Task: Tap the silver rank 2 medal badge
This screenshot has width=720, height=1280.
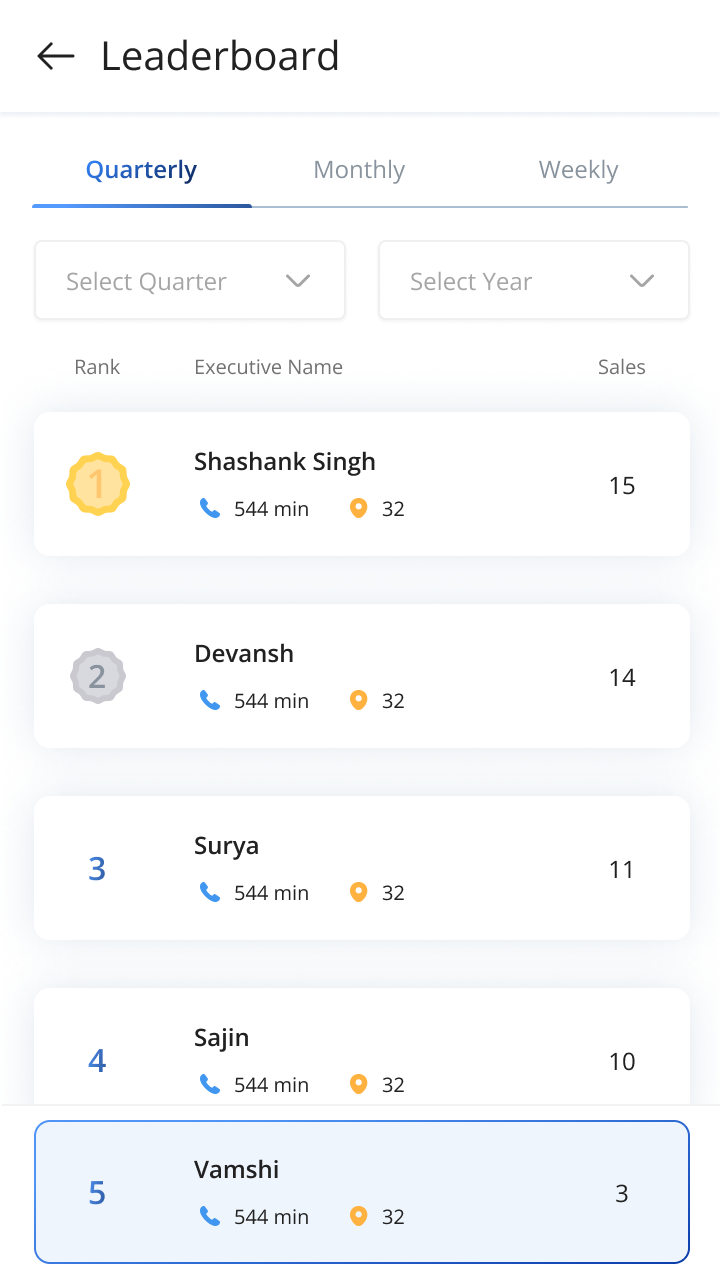Action: point(97,676)
